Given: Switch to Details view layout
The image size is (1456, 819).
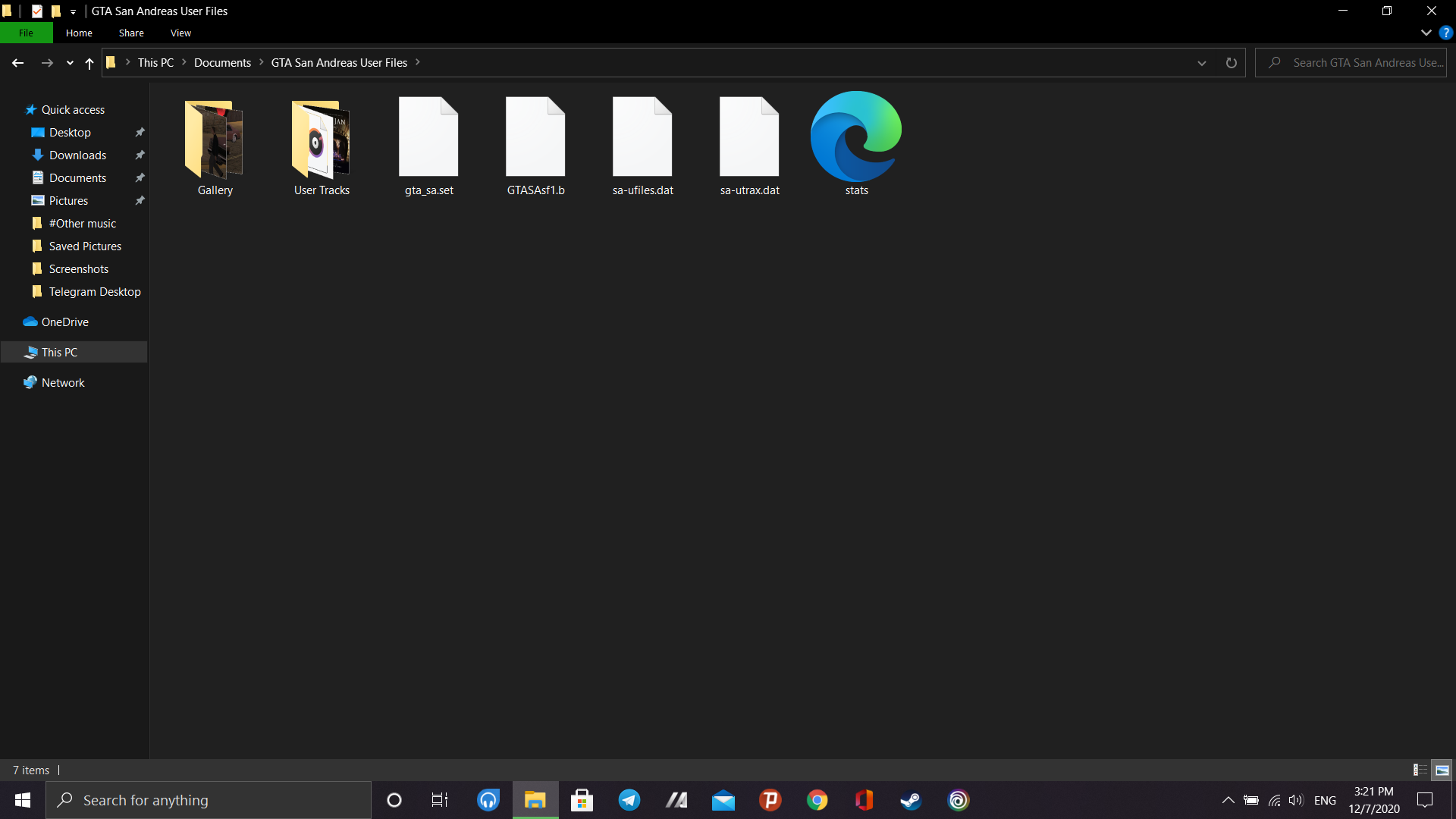Looking at the screenshot, I should [x=1420, y=770].
